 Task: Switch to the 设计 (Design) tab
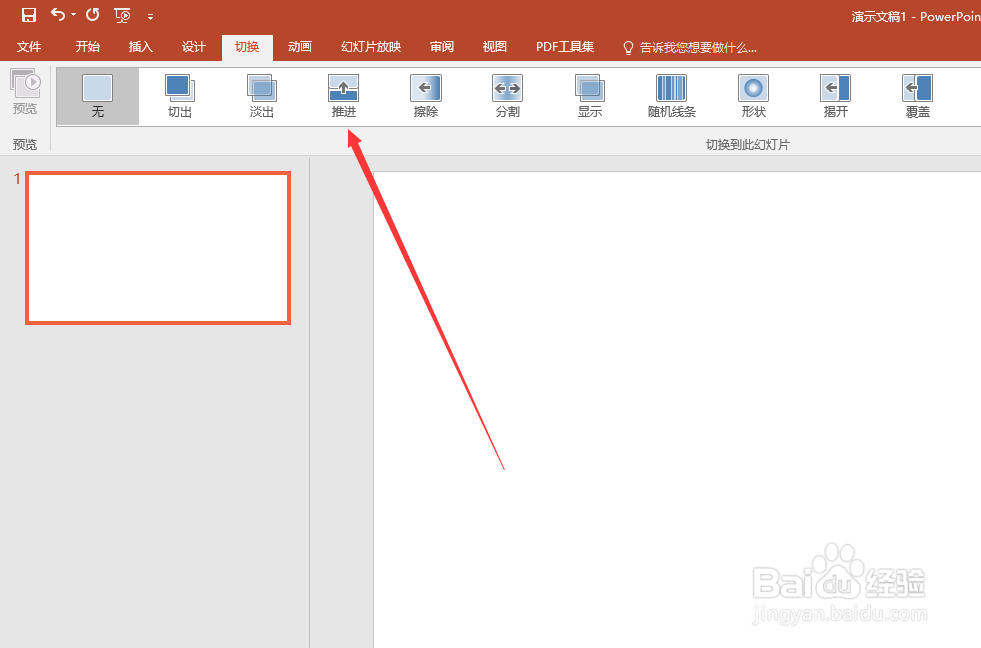[194, 47]
